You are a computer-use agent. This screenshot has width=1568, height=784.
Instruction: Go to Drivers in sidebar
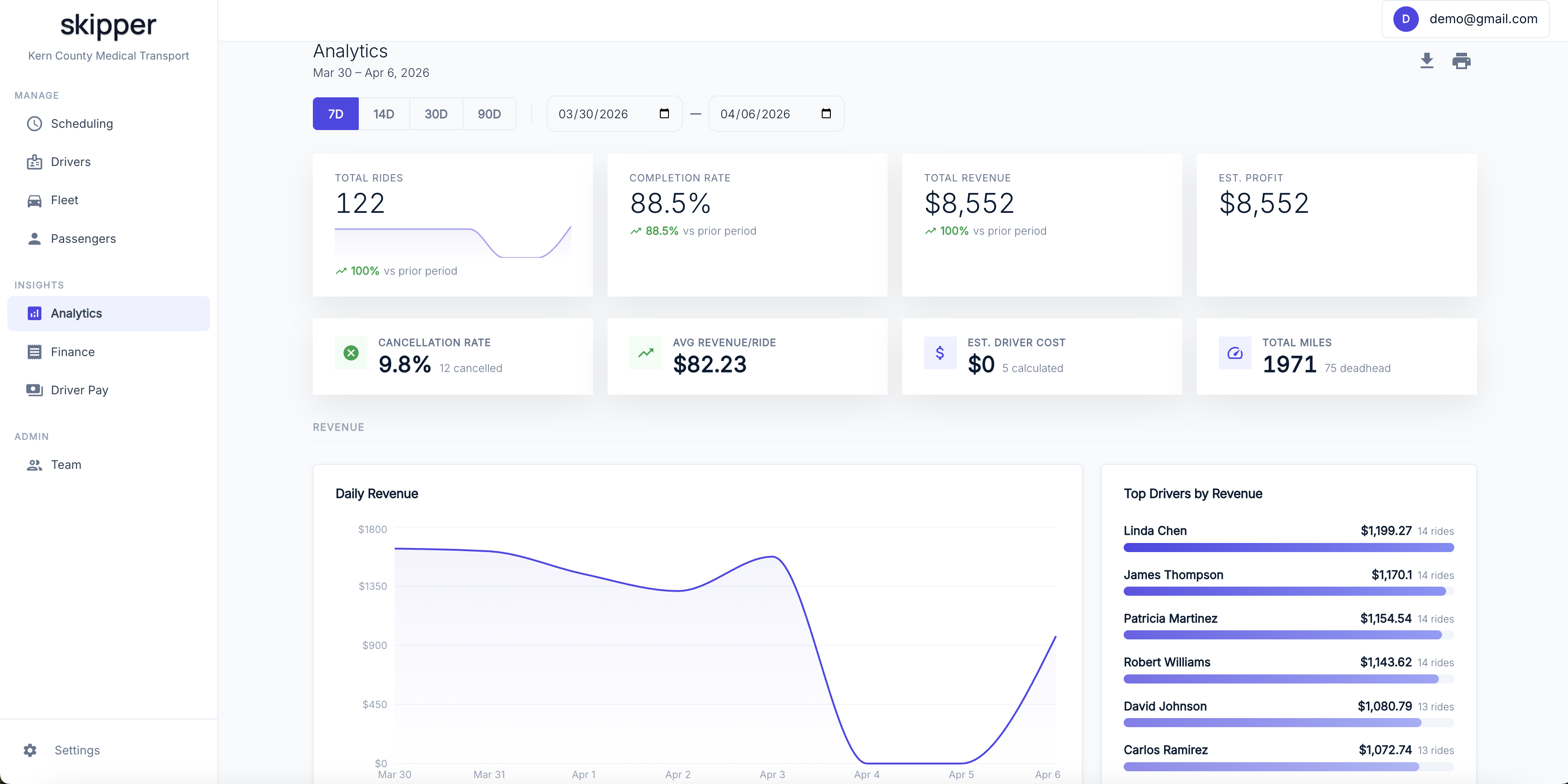(x=108, y=162)
